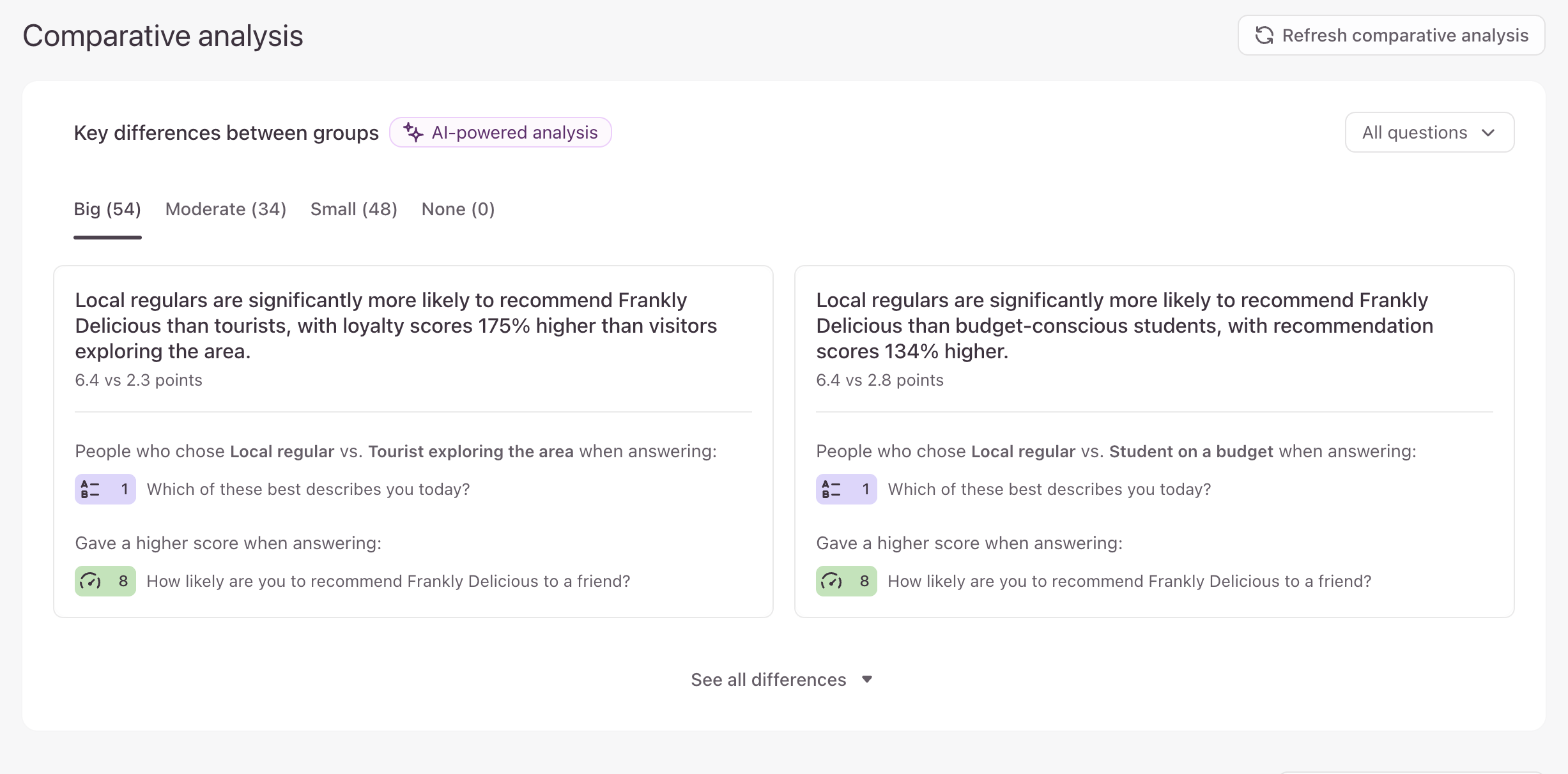Click the AI sparkle icon in badge

pos(413,132)
